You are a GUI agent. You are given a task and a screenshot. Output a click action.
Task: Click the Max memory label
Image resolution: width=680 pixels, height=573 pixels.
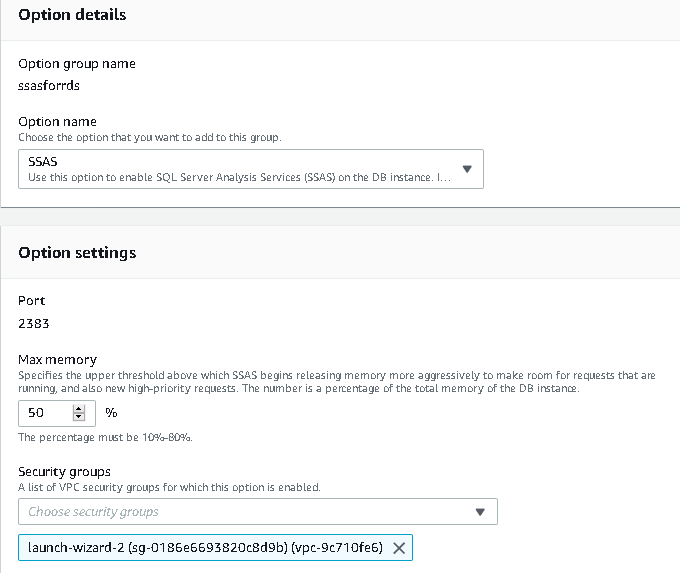(x=57, y=359)
